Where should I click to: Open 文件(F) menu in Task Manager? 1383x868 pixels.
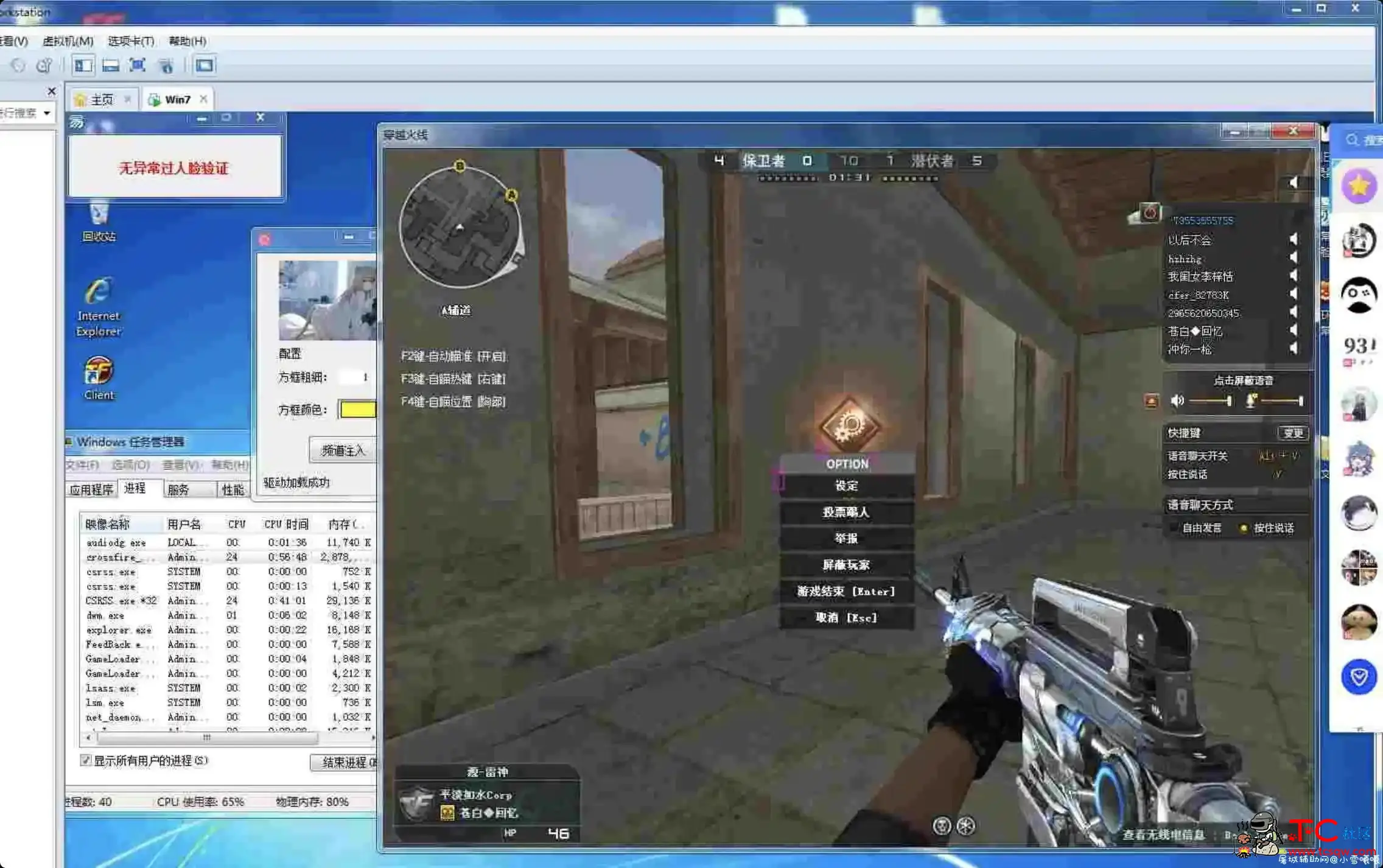[x=82, y=465]
